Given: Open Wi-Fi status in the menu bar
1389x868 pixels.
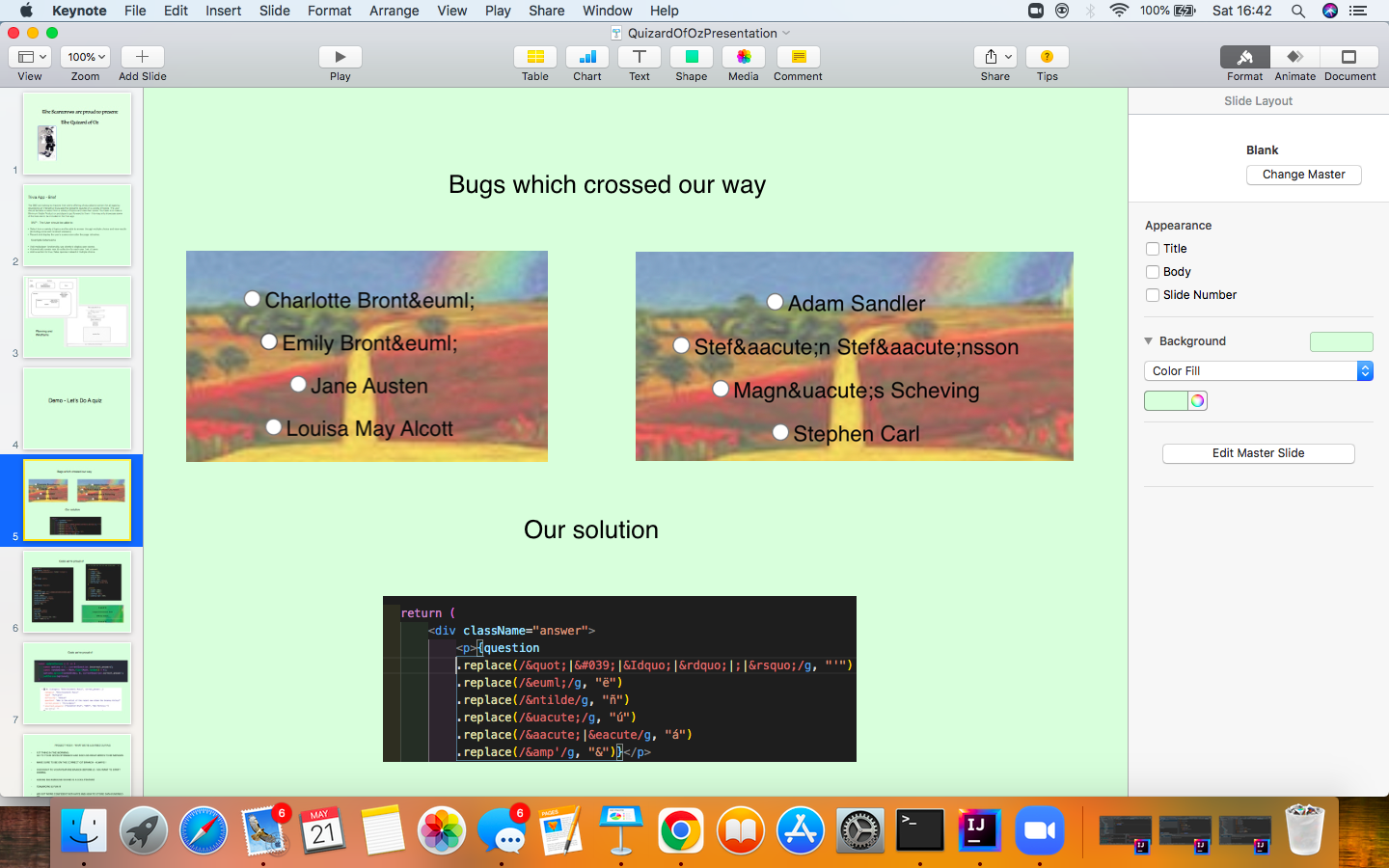Looking at the screenshot, I should click(1119, 11).
